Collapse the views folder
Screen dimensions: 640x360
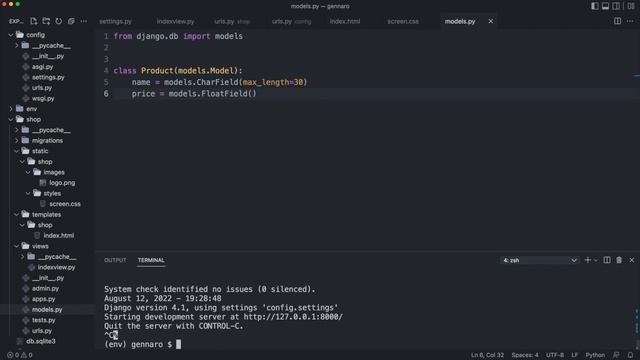[x=17, y=246]
